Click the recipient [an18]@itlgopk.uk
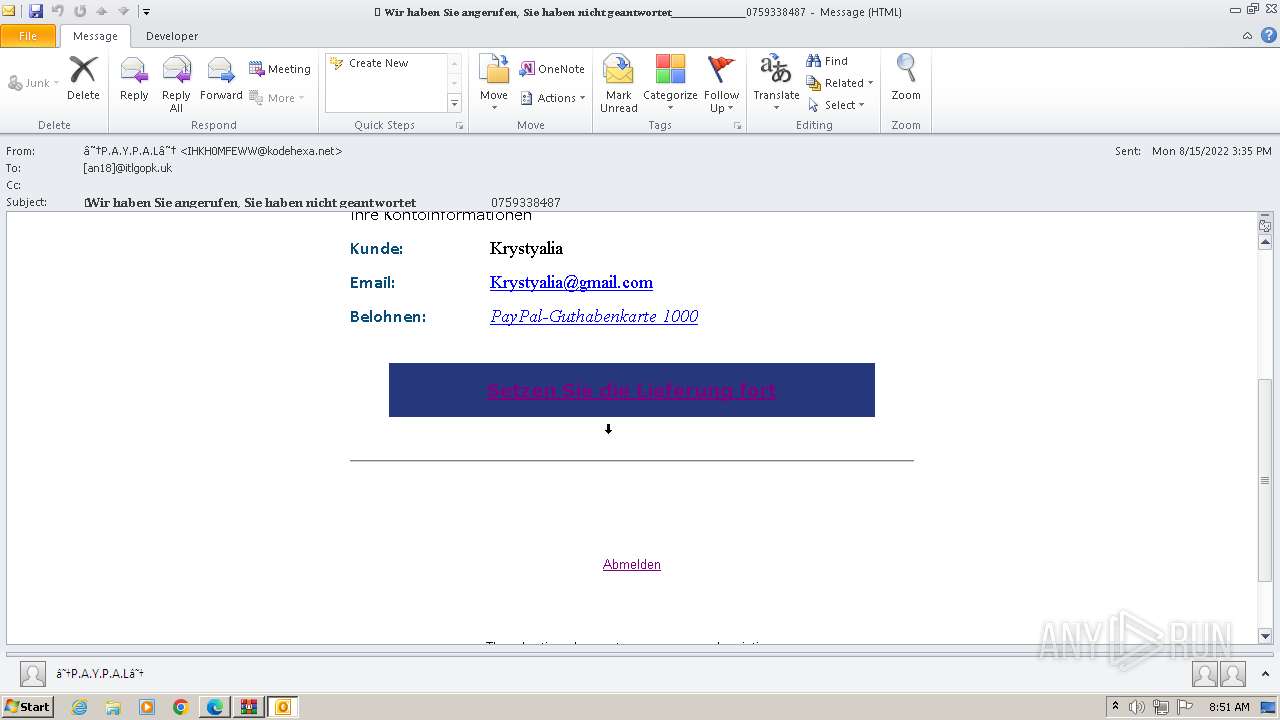This screenshot has height=720, width=1280. 128,168
